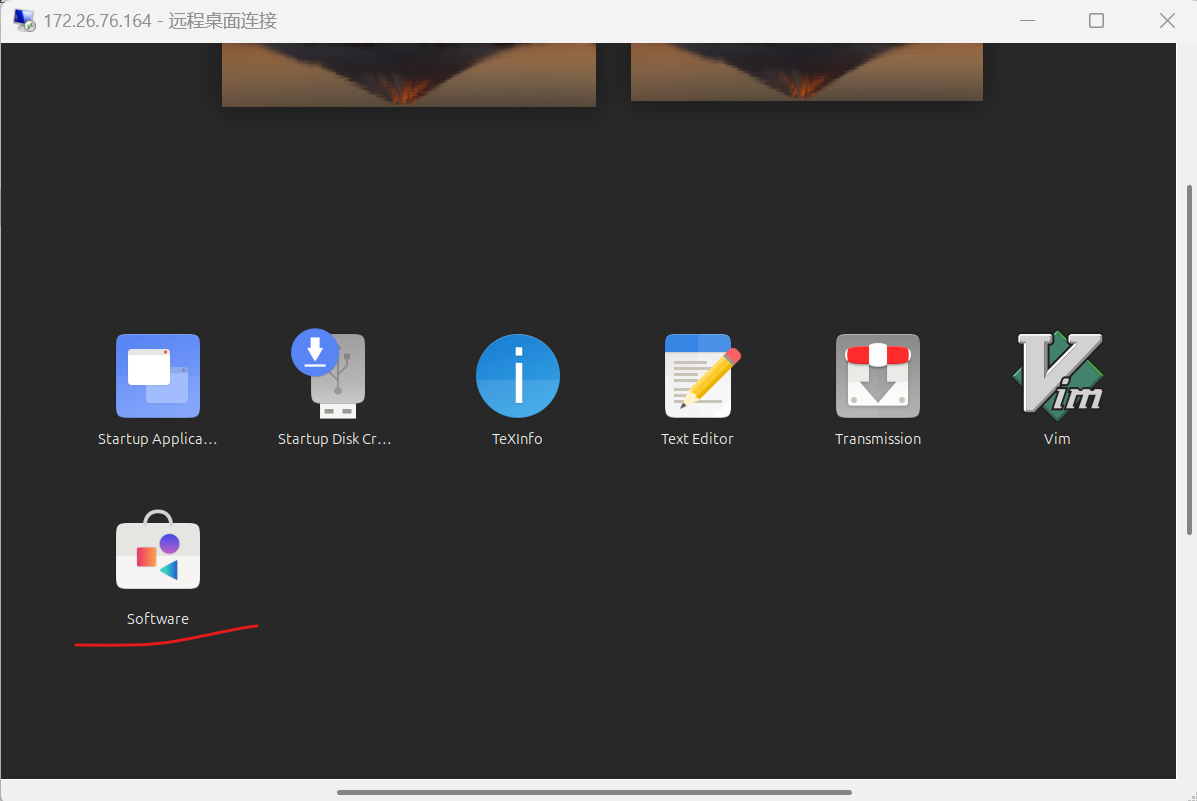Launch the Text Editor icon

(x=702, y=376)
